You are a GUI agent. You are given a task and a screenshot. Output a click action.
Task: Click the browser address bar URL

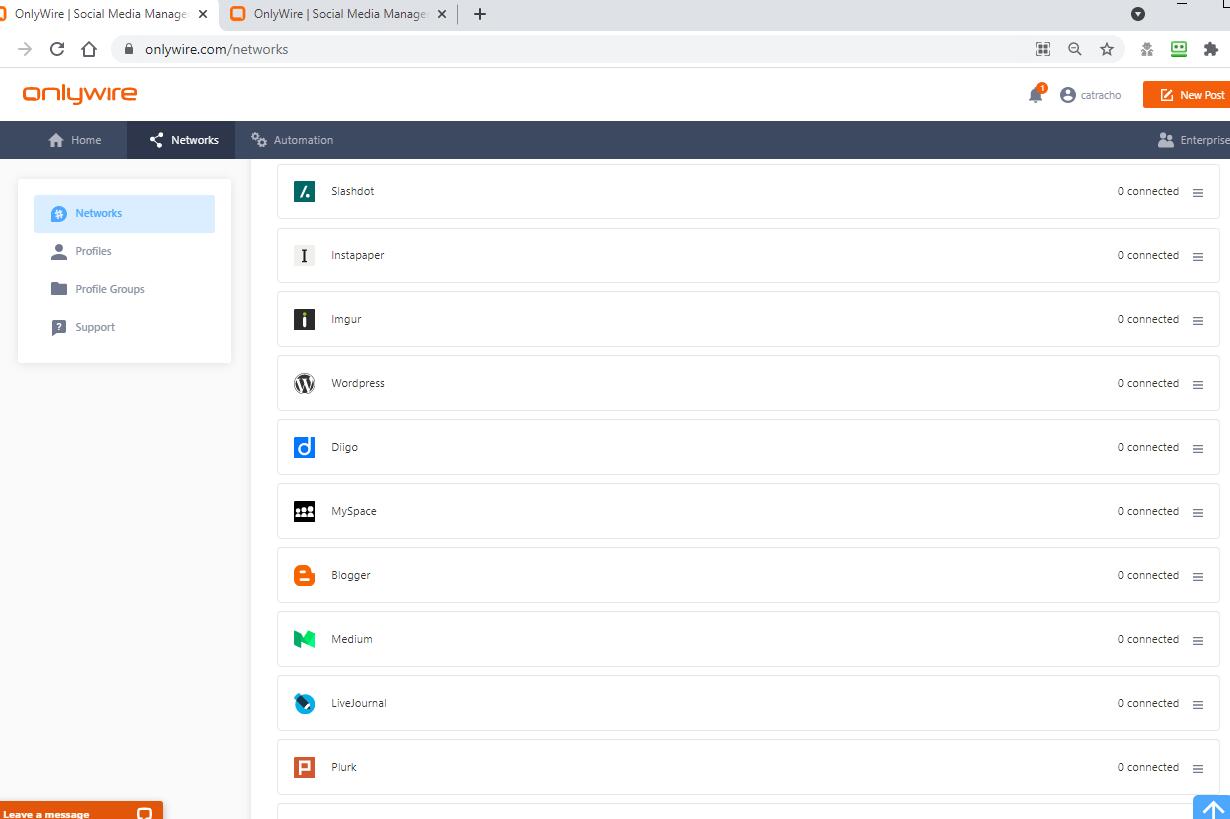[216, 49]
